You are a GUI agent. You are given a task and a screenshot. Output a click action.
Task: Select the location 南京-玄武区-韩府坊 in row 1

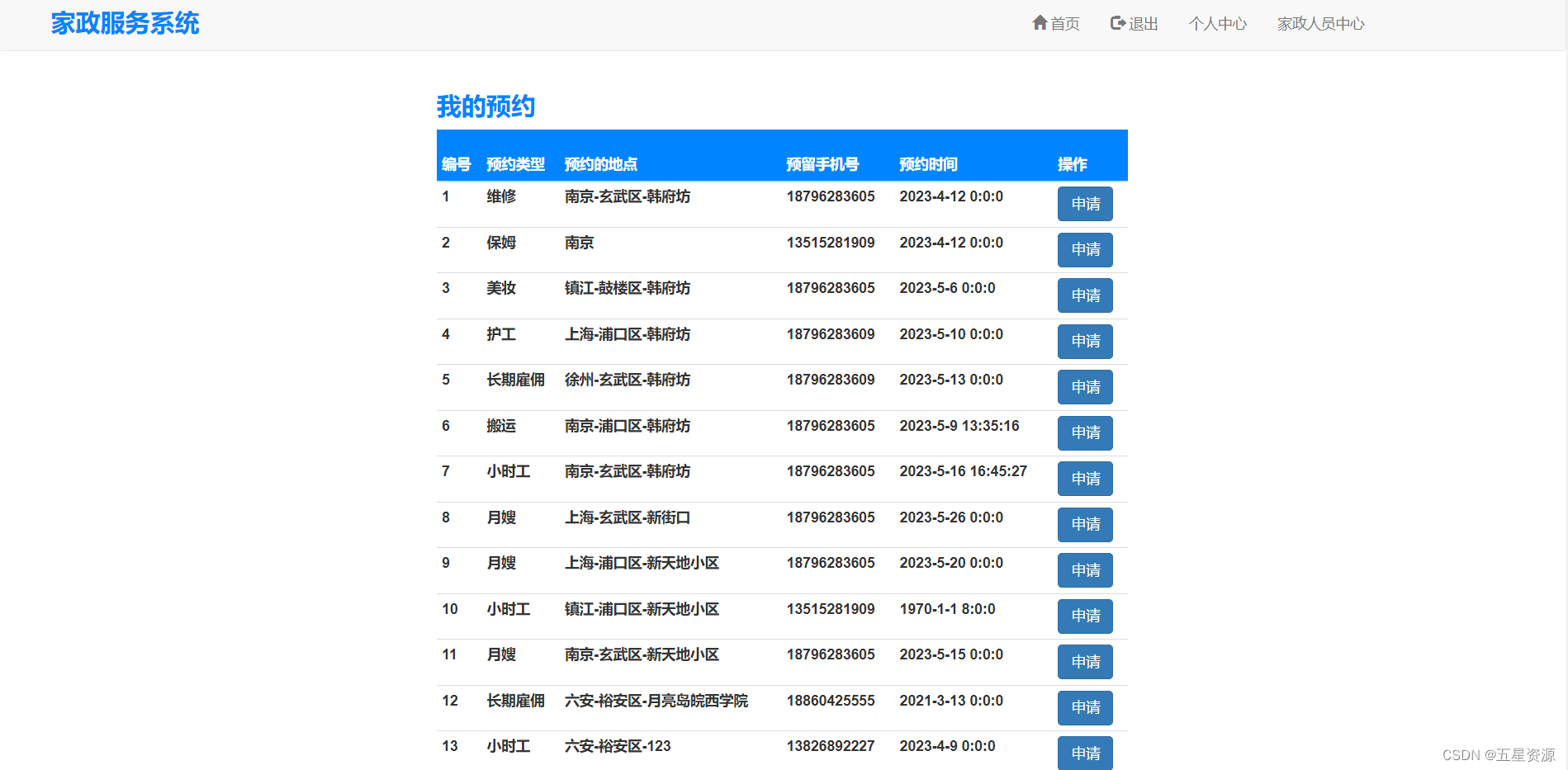pos(628,196)
